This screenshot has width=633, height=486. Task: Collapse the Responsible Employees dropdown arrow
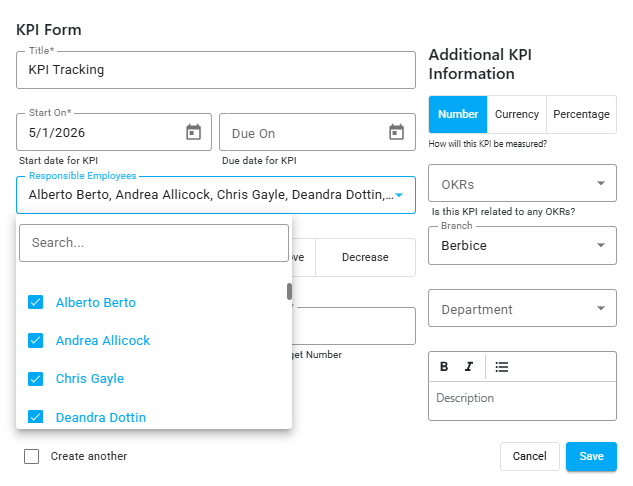coord(399,195)
